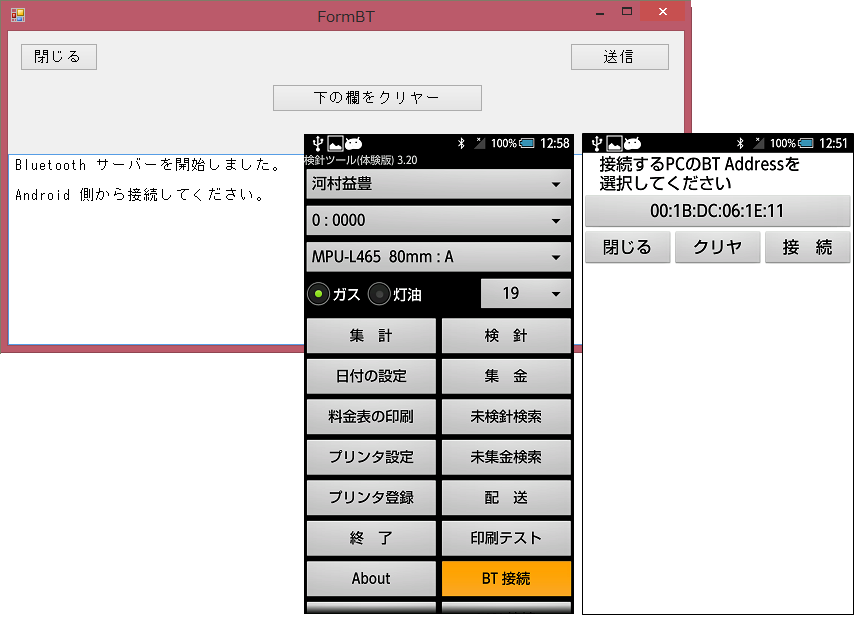Tap the 配 送 button
Viewport: 862px width, 623px height.
506,498
